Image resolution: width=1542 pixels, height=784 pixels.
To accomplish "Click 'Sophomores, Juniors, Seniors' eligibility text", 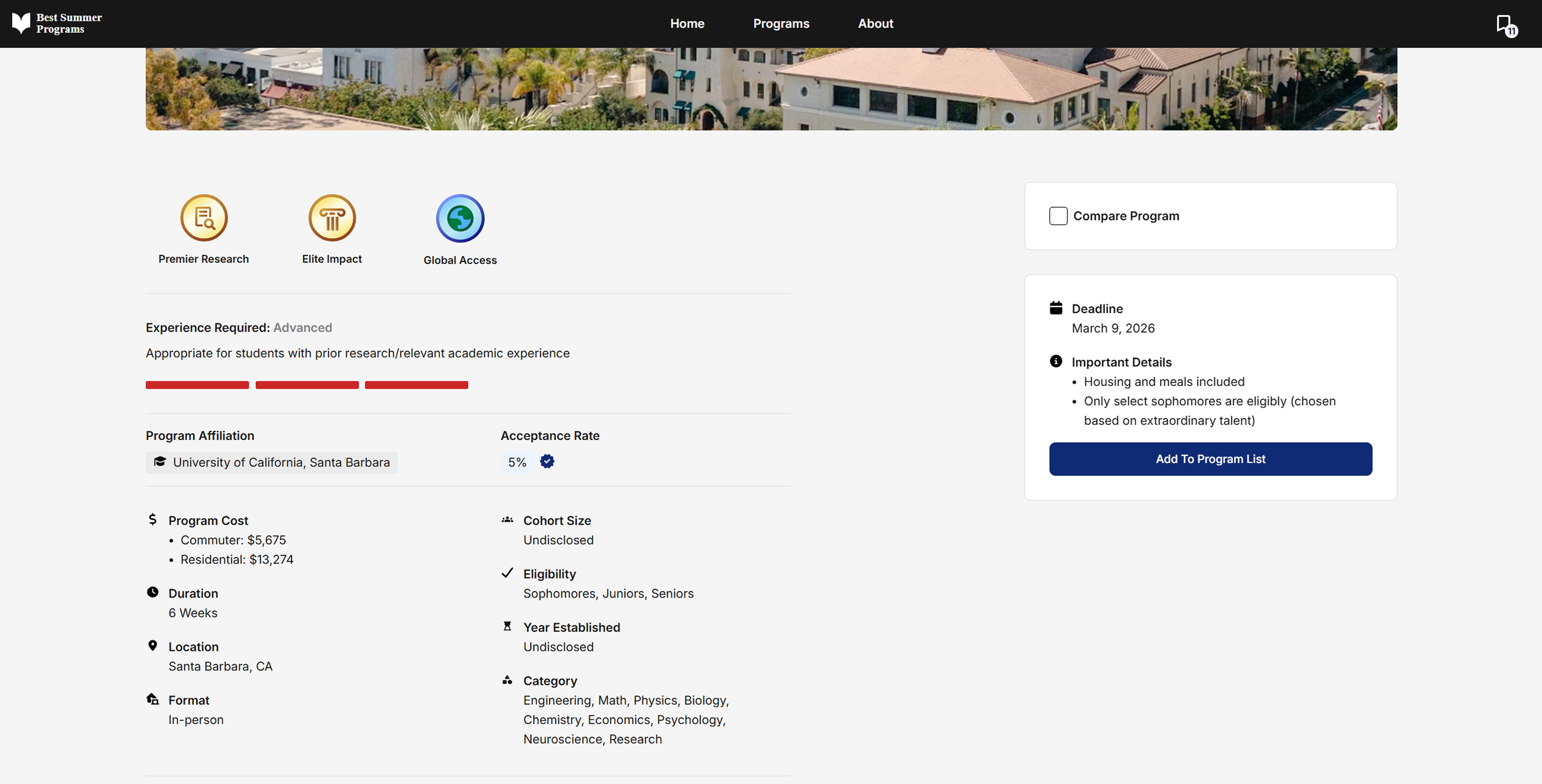I will click(x=608, y=594).
